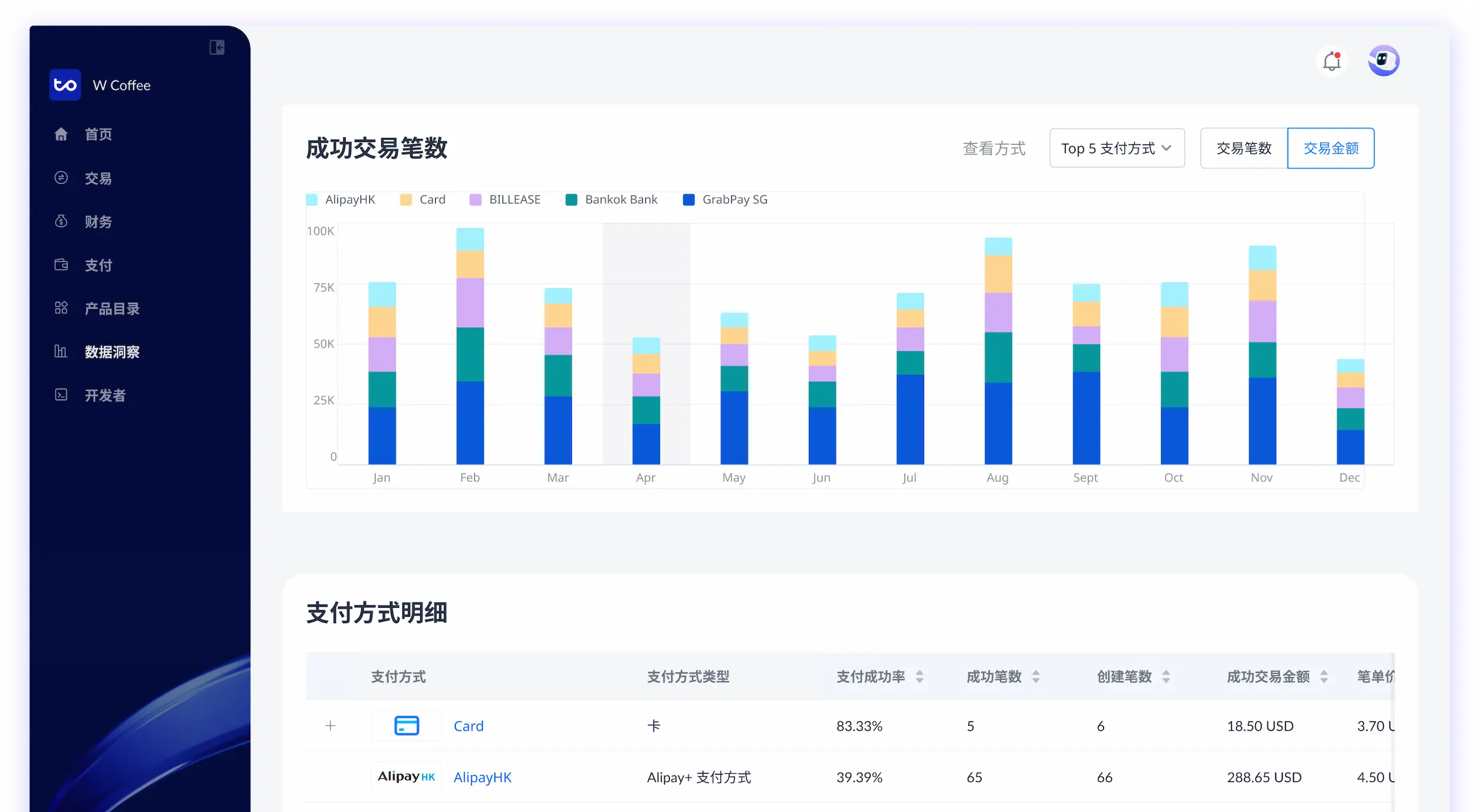The image size is (1480, 812).
Task: Click the 83.33% success rate cell
Action: pyautogui.click(x=859, y=726)
